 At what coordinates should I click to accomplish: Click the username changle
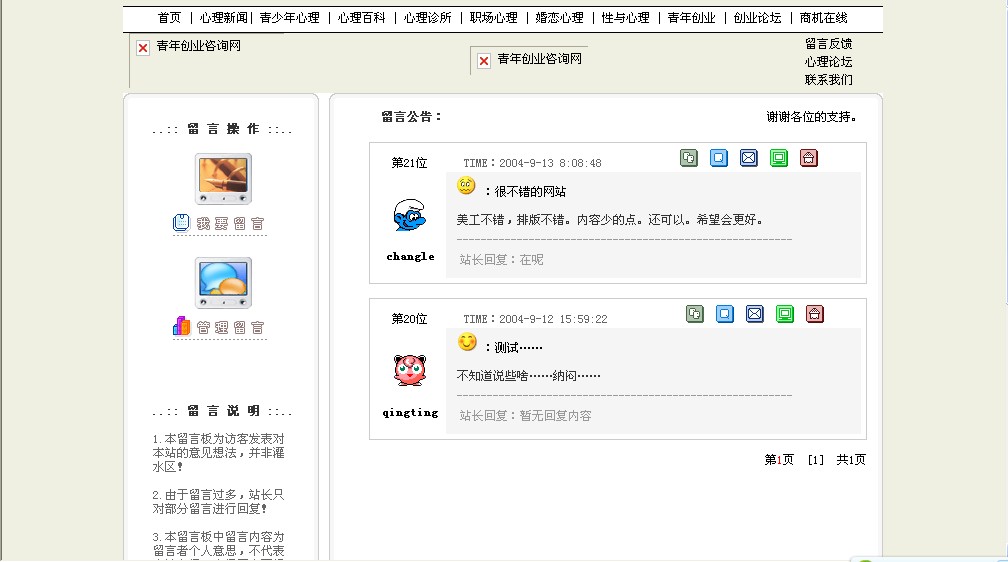410,257
